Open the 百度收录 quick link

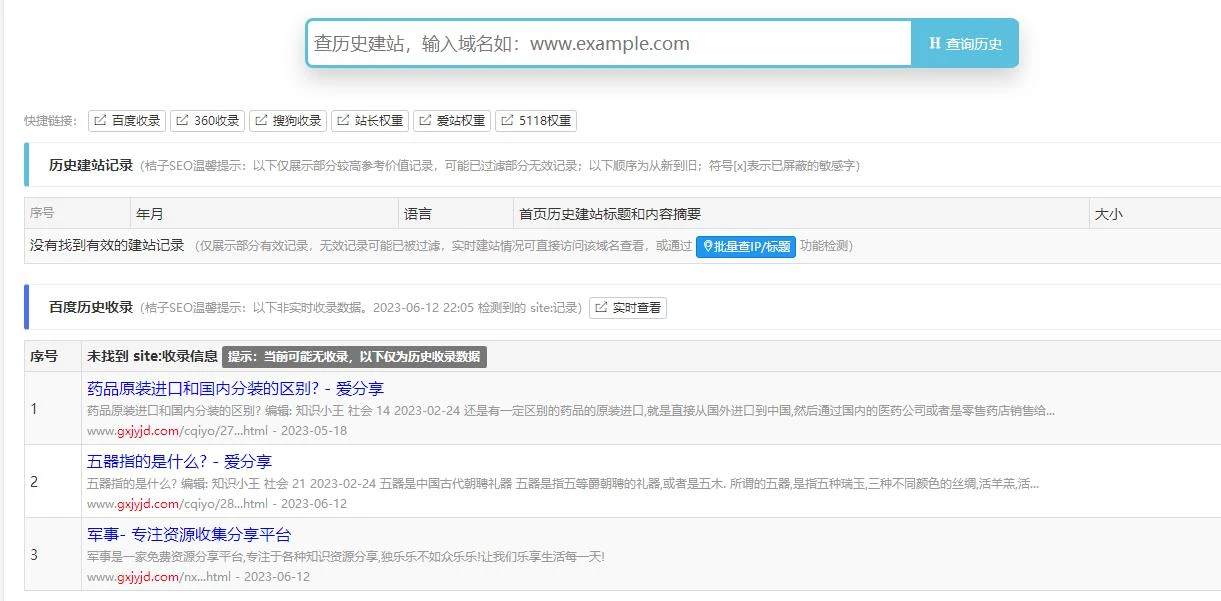(x=127, y=121)
